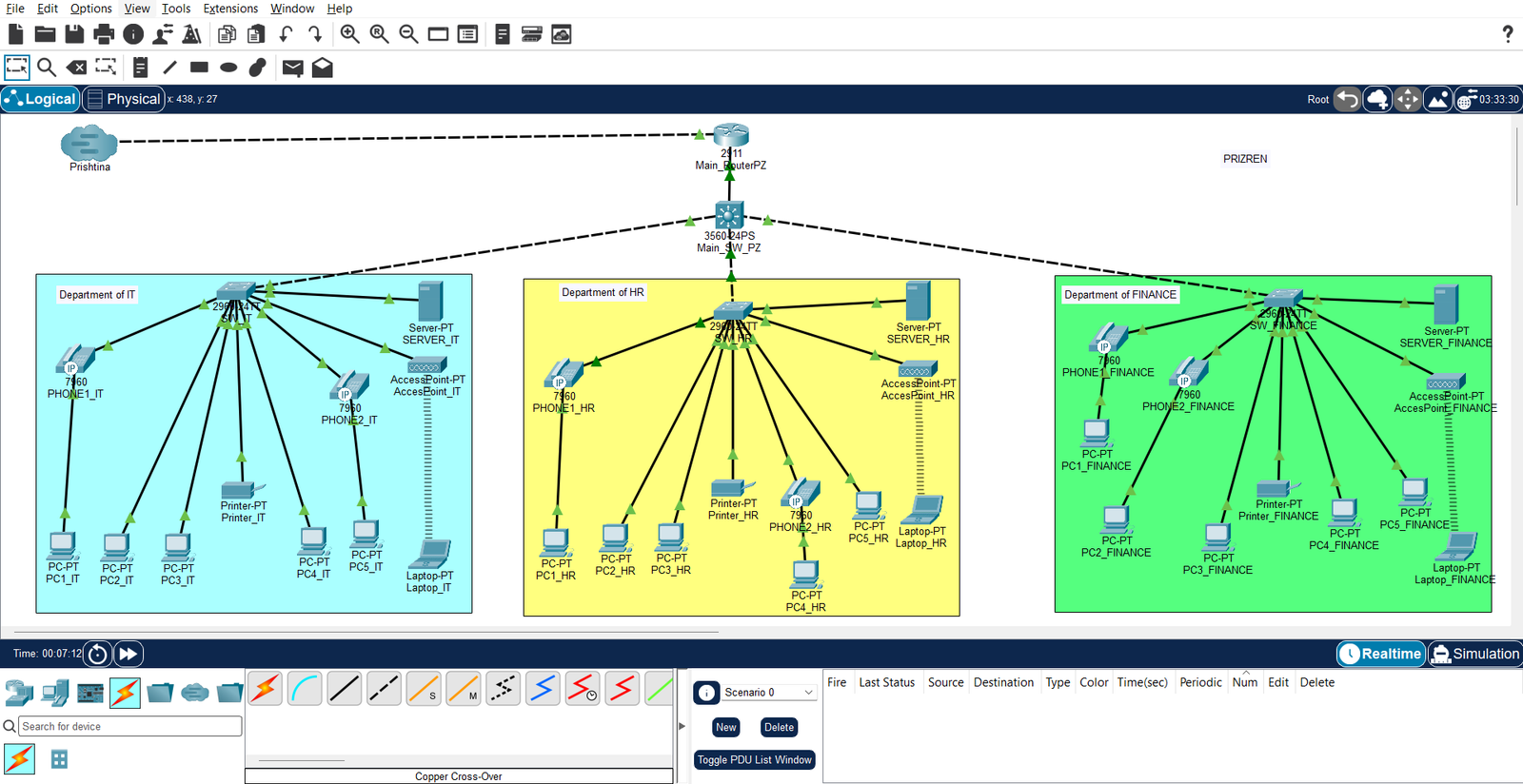Open the File menu

pyautogui.click(x=15, y=9)
